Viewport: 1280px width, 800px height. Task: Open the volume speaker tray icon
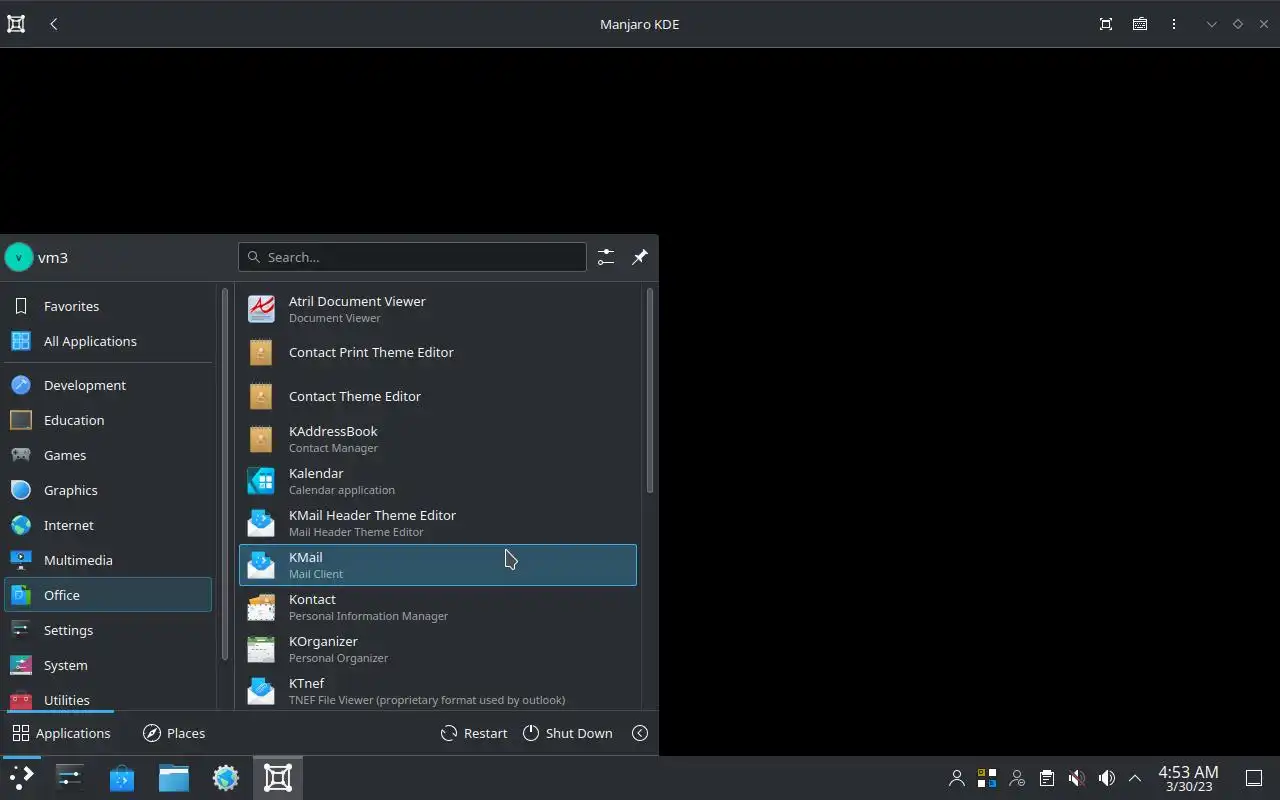(1107, 778)
